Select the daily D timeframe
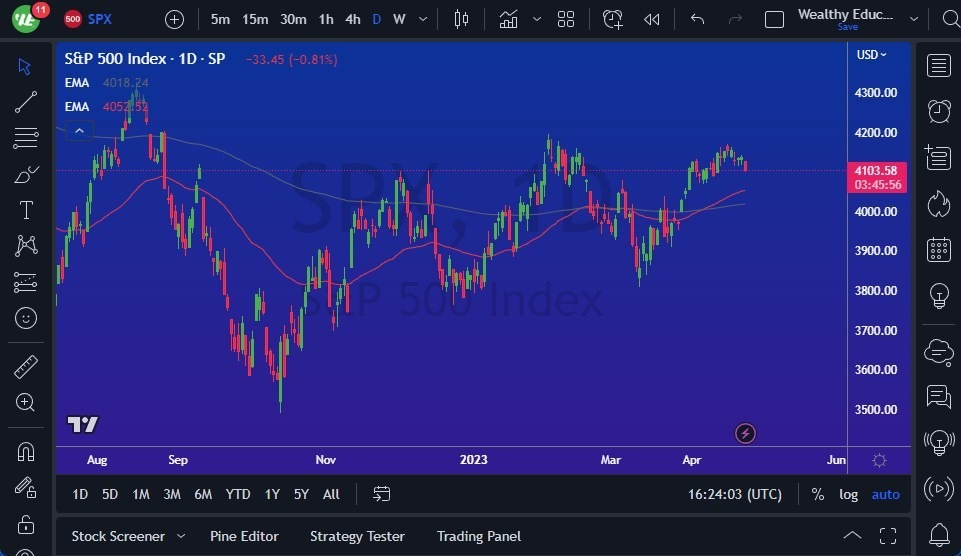 click(376, 20)
